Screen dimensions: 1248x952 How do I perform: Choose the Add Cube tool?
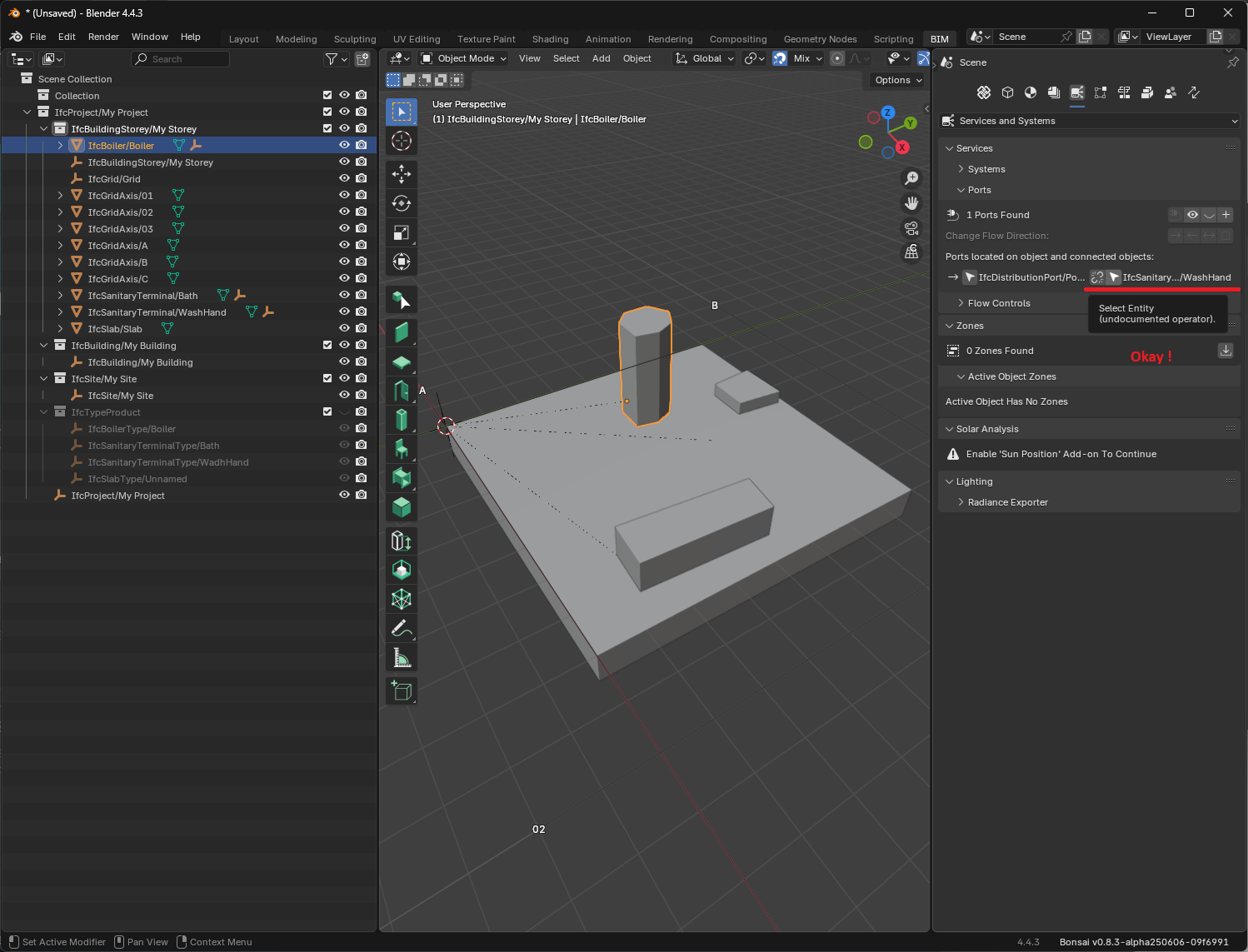[x=402, y=690]
